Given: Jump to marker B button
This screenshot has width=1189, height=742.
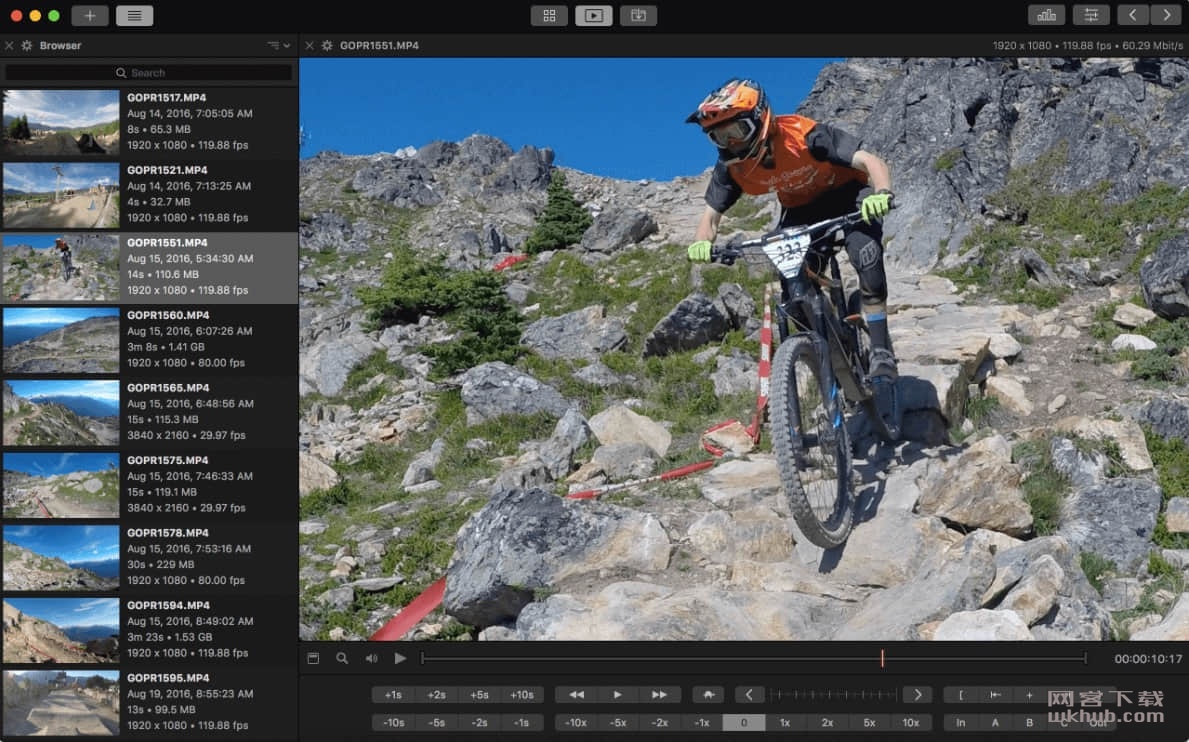Looking at the screenshot, I should click(x=1029, y=722).
